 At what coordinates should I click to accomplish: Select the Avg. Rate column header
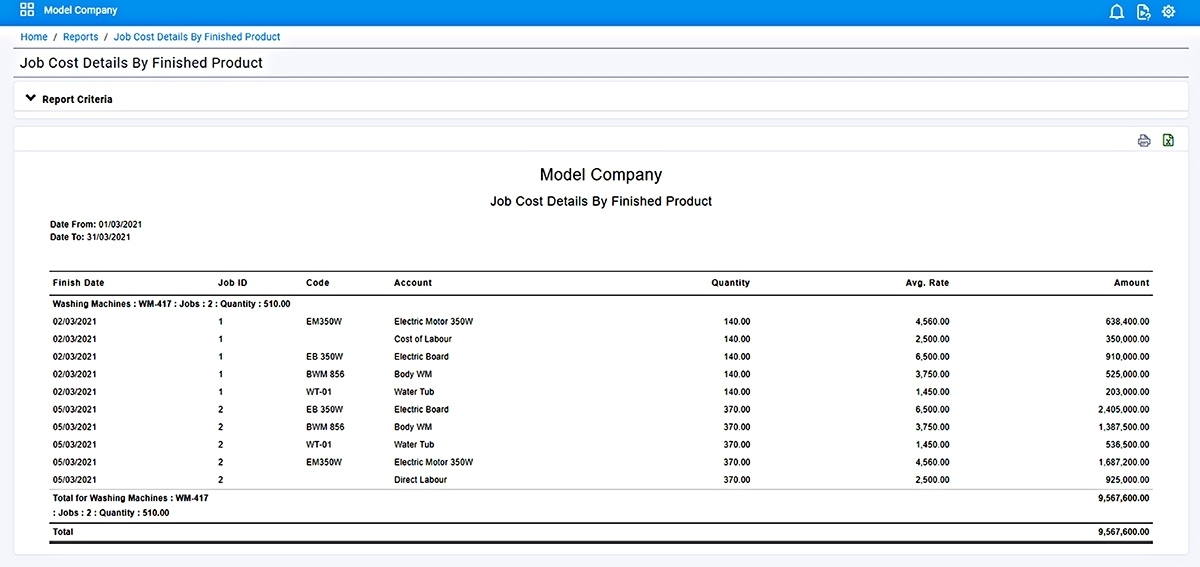(x=927, y=283)
